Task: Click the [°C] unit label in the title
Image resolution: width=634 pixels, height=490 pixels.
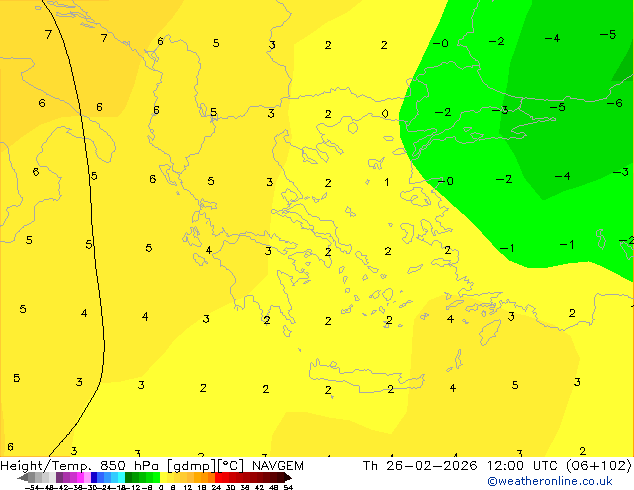Action: [231, 466]
